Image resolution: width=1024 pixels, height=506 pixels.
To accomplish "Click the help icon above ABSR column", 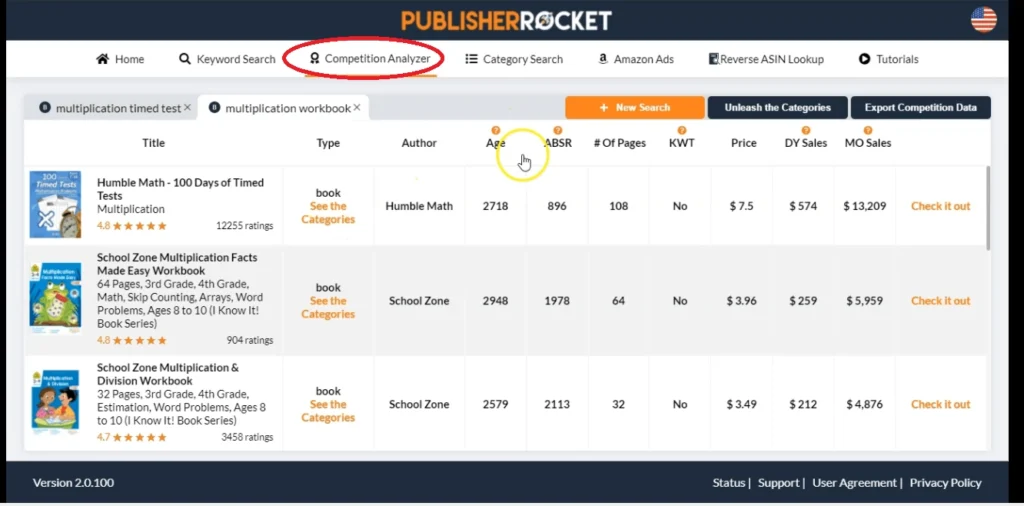I will tap(558, 130).
